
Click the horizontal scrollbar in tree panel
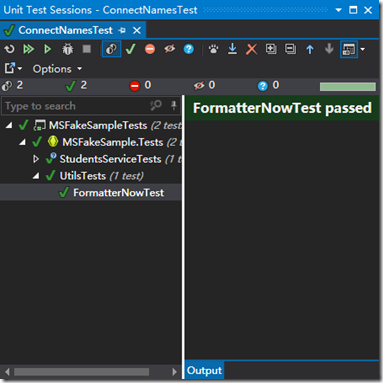pyautogui.click(x=82, y=372)
